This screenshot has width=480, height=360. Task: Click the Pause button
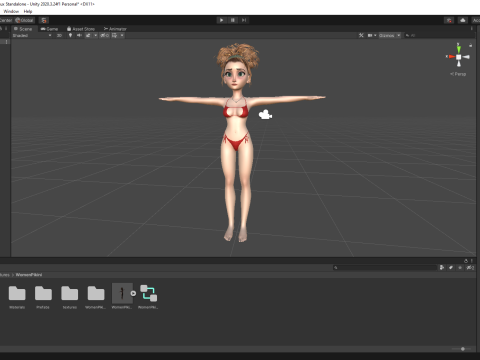click(233, 20)
